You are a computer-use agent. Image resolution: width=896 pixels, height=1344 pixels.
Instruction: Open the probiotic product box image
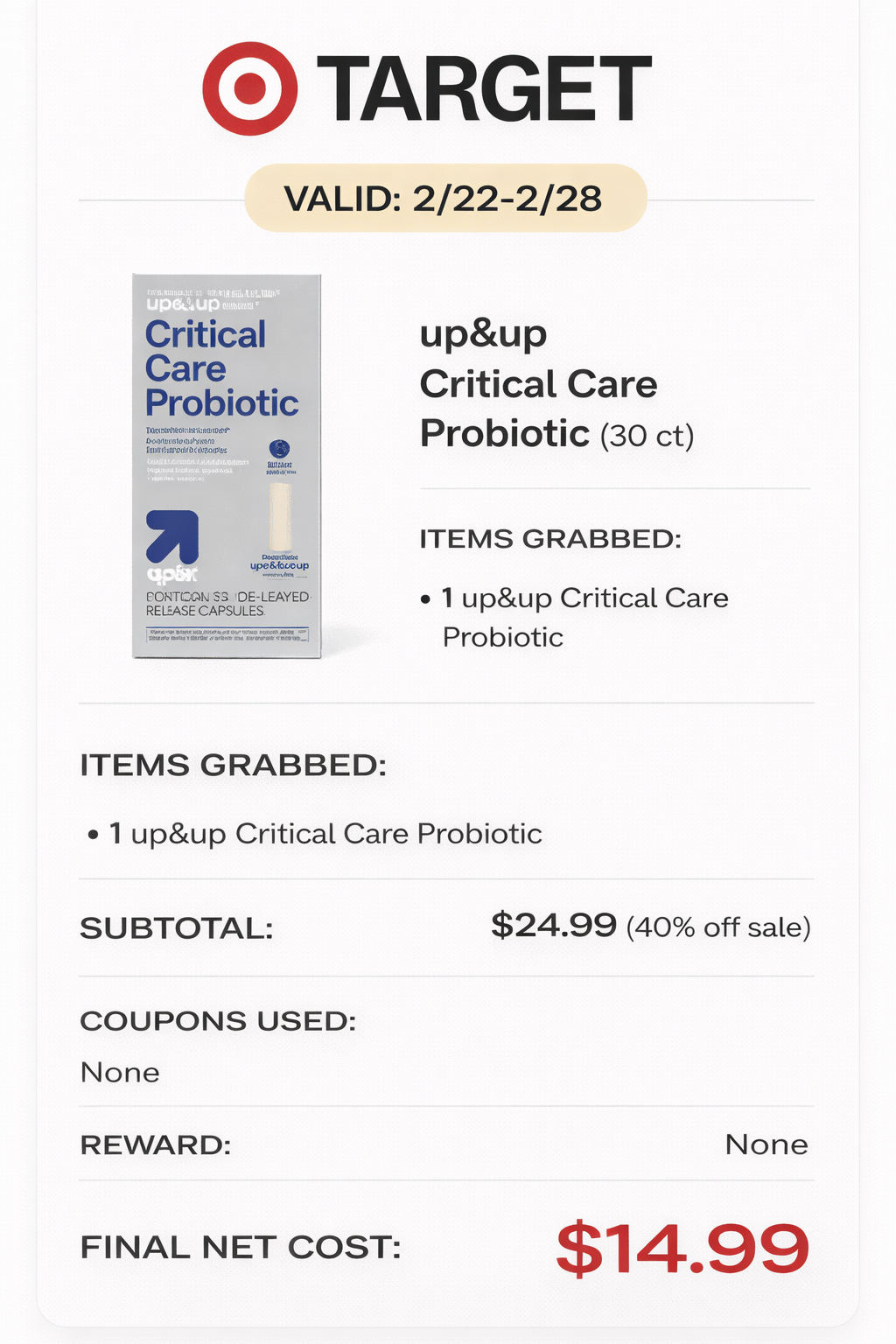(227, 465)
